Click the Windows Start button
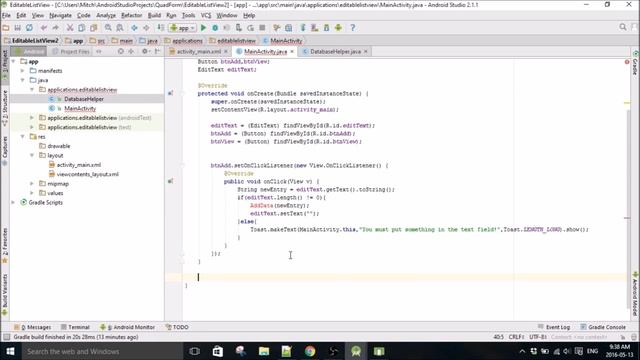The width and height of the screenshot is (640, 360). tap(10, 351)
